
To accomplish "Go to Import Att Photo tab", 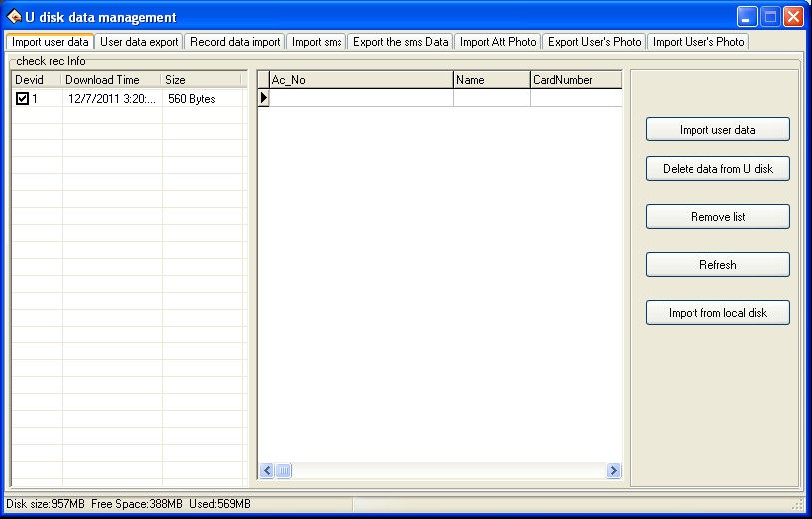I will click(498, 42).
